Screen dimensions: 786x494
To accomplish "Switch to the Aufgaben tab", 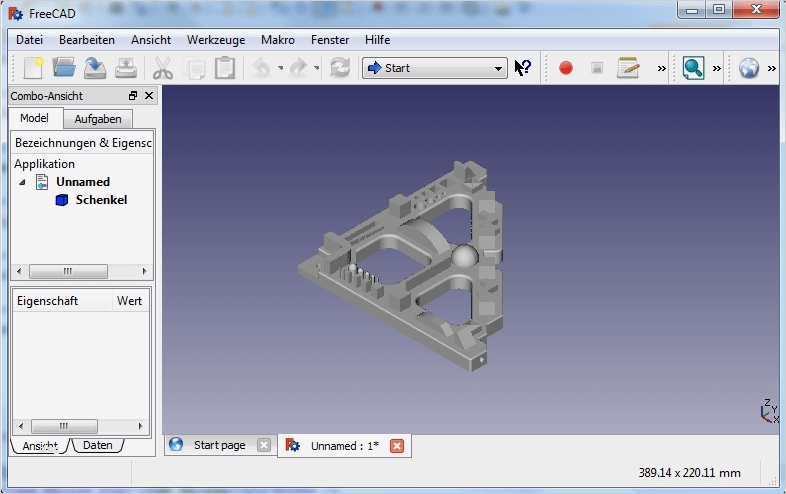I will [98, 119].
